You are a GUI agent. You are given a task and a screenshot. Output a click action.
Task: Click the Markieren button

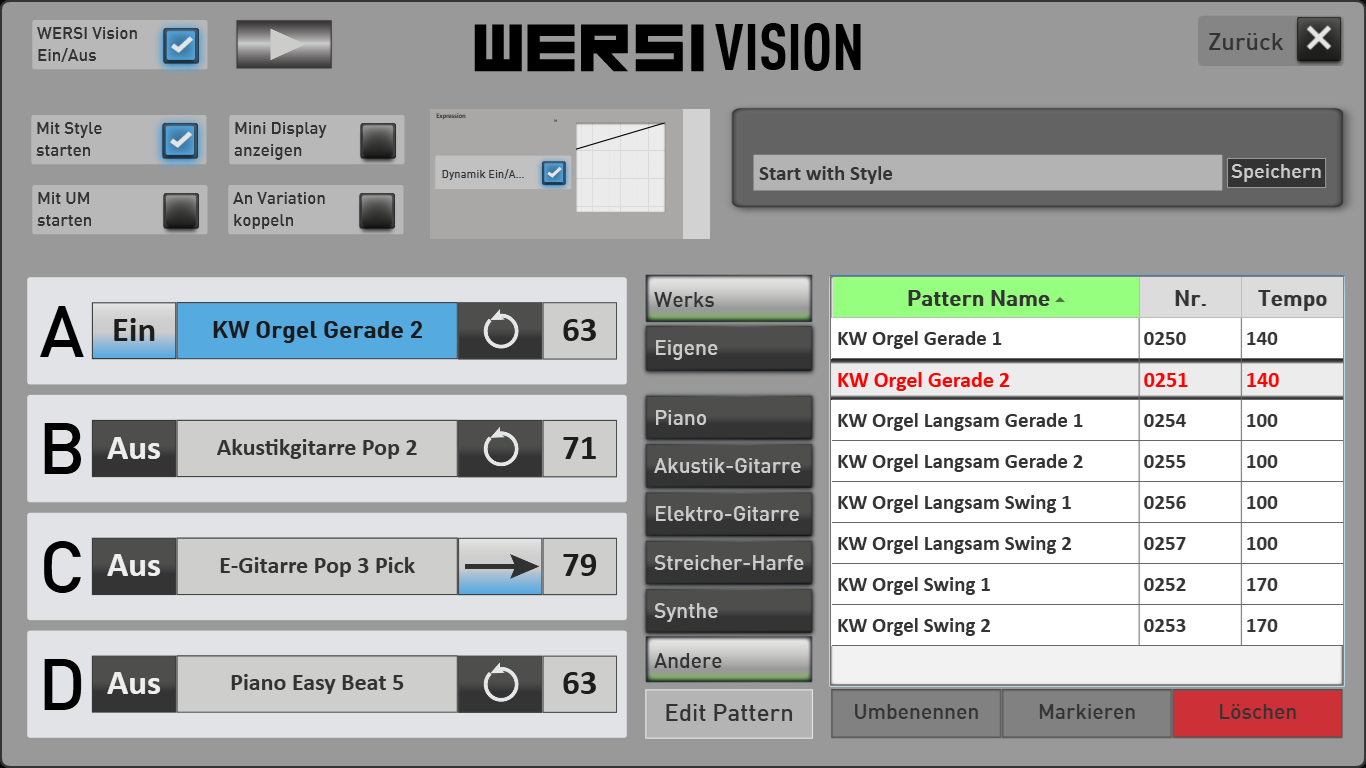click(1087, 713)
